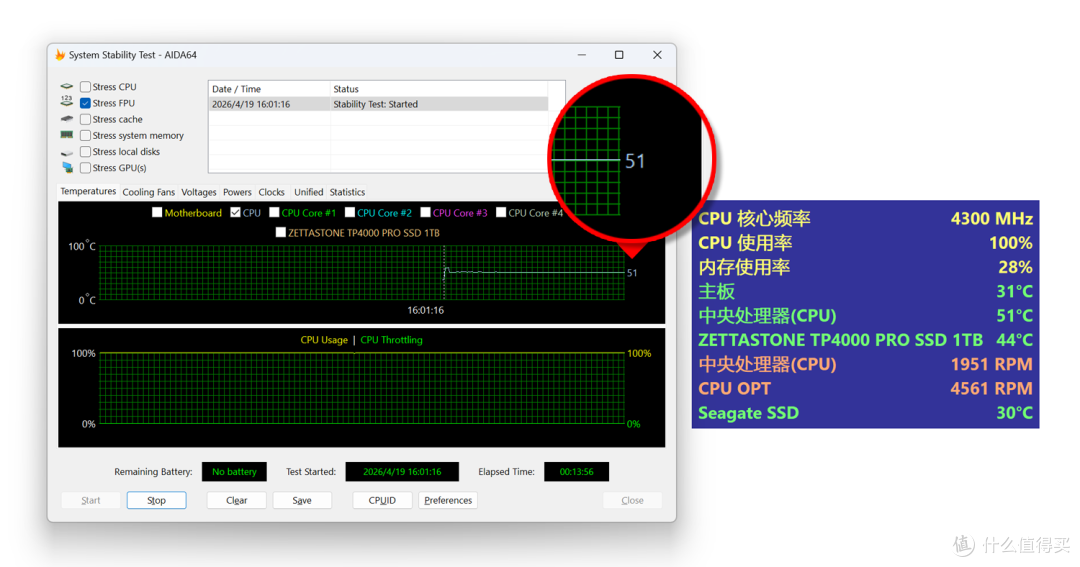Enable CPU Core #3 graph checkbox
This screenshot has height=567, width=1080.
coord(426,213)
